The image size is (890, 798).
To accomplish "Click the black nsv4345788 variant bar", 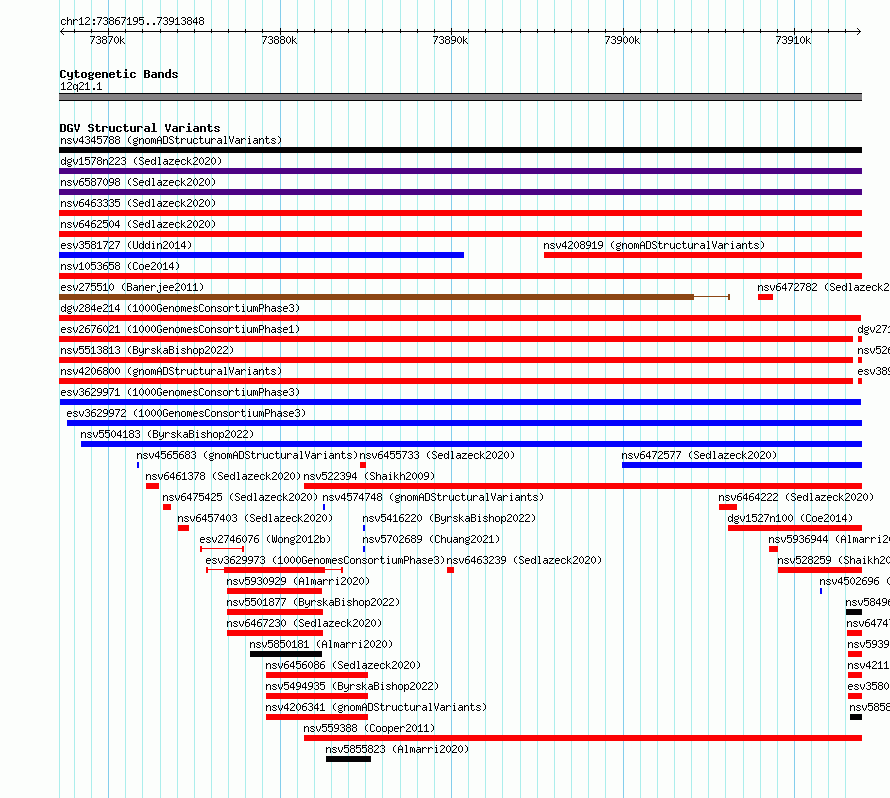I will click(461, 150).
